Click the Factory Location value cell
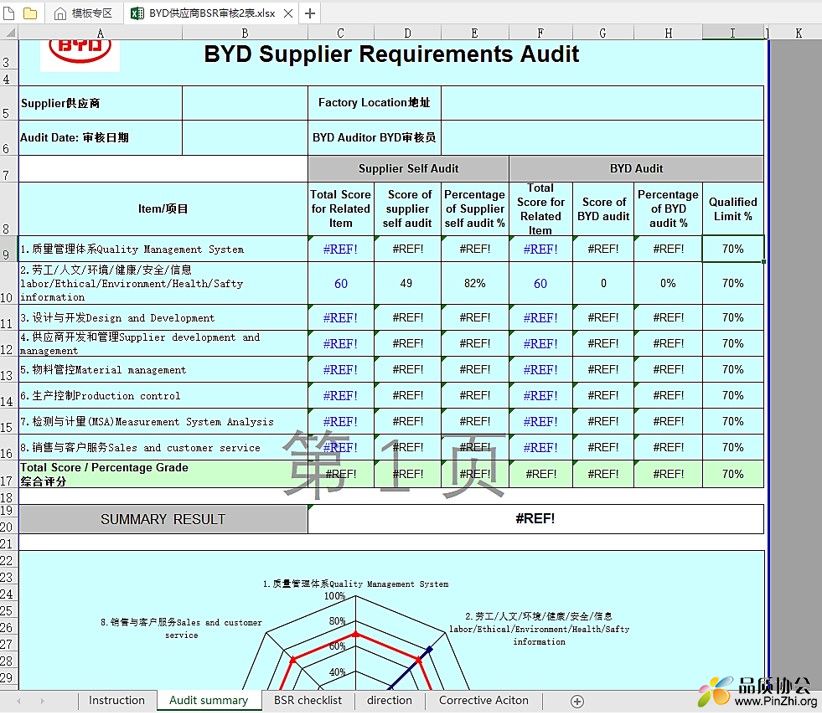The width and height of the screenshot is (822, 713). click(602, 103)
